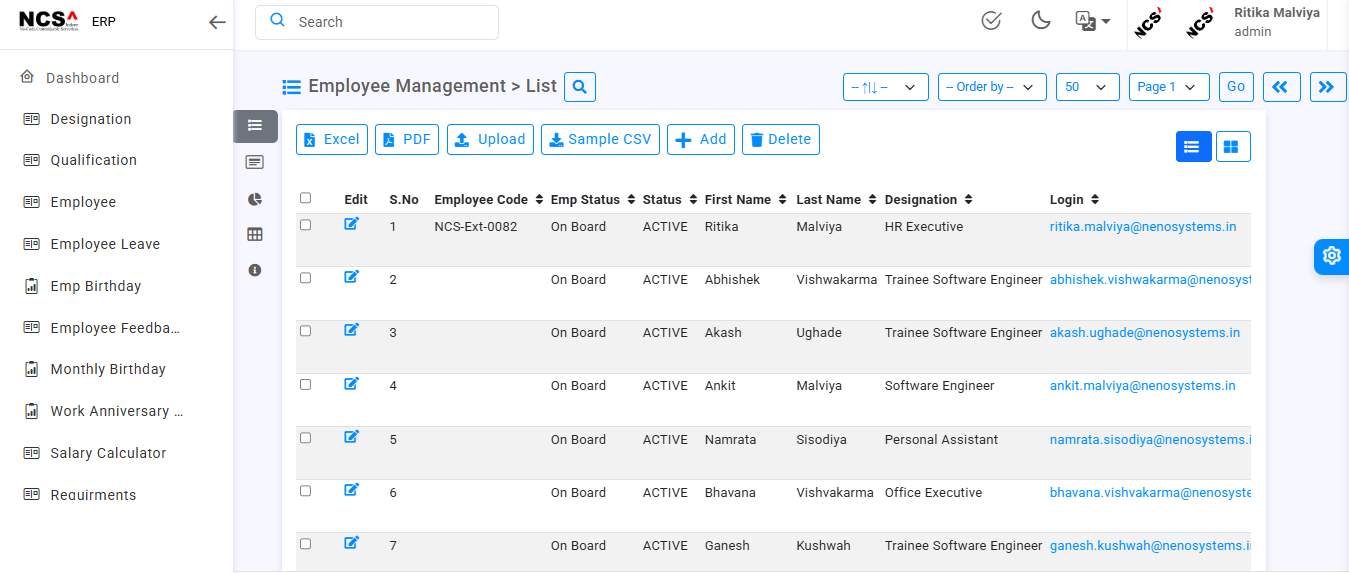Click the Sample CSV download button

[600, 139]
